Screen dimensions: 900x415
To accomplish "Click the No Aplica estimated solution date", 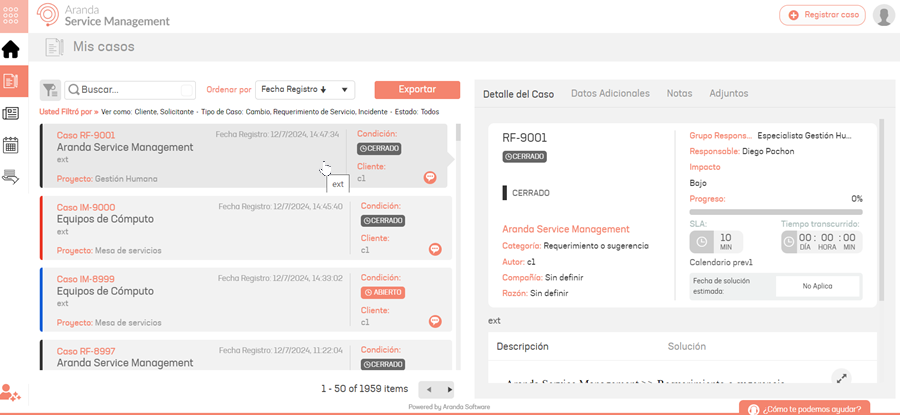I will pyautogui.click(x=817, y=286).
